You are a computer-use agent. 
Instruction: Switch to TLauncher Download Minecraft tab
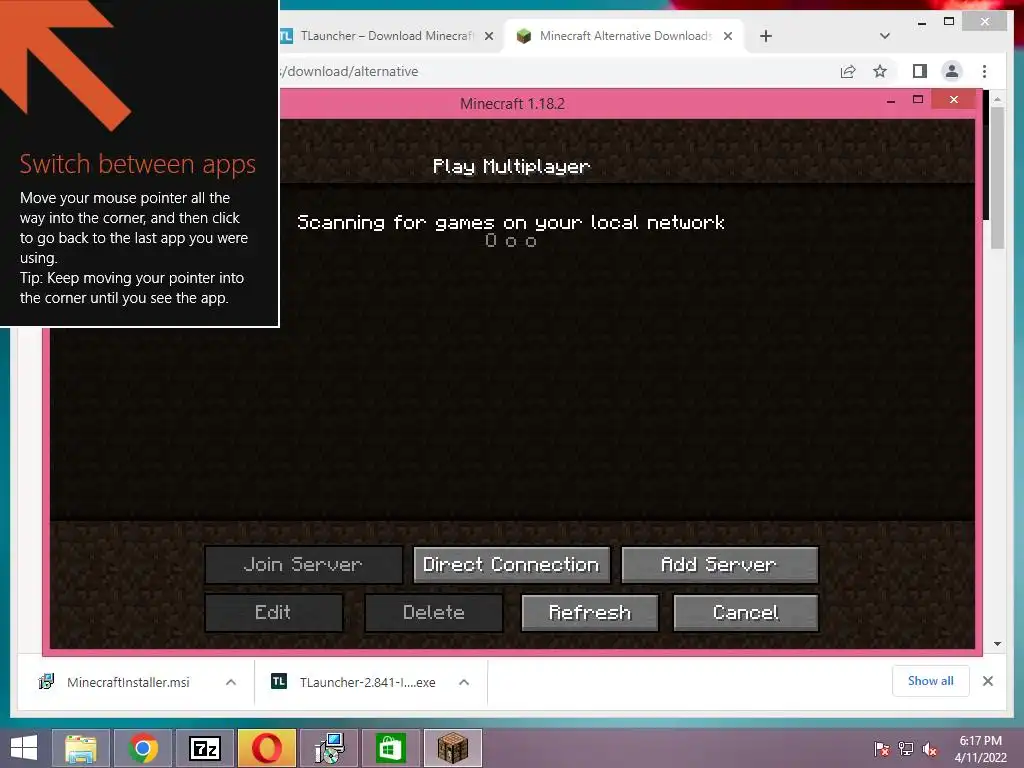(387, 36)
